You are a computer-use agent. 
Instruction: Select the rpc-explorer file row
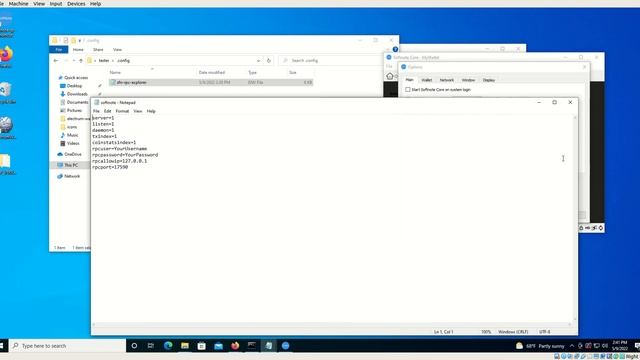point(211,82)
